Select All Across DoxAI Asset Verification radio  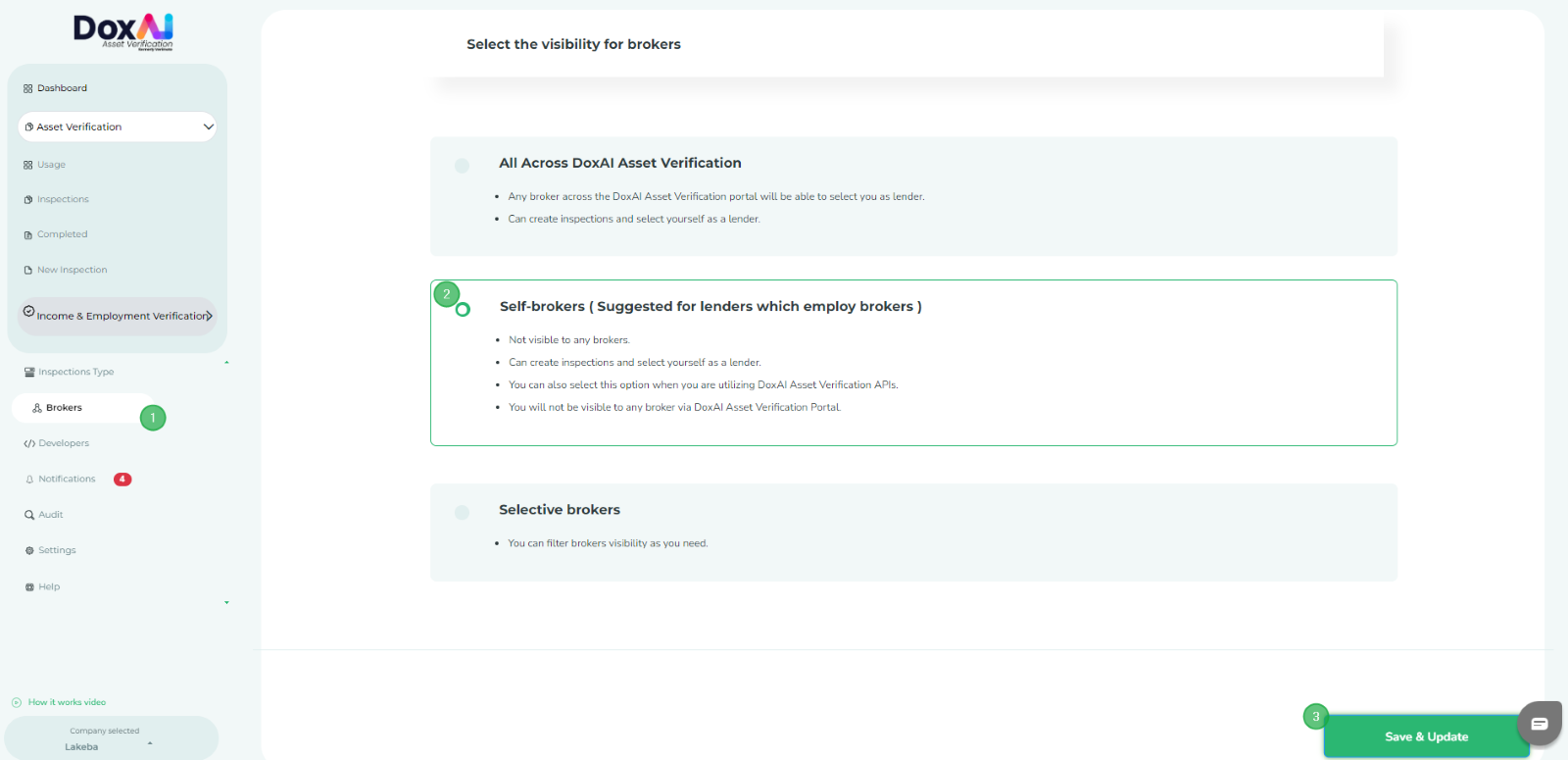pyautogui.click(x=462, y=166)
